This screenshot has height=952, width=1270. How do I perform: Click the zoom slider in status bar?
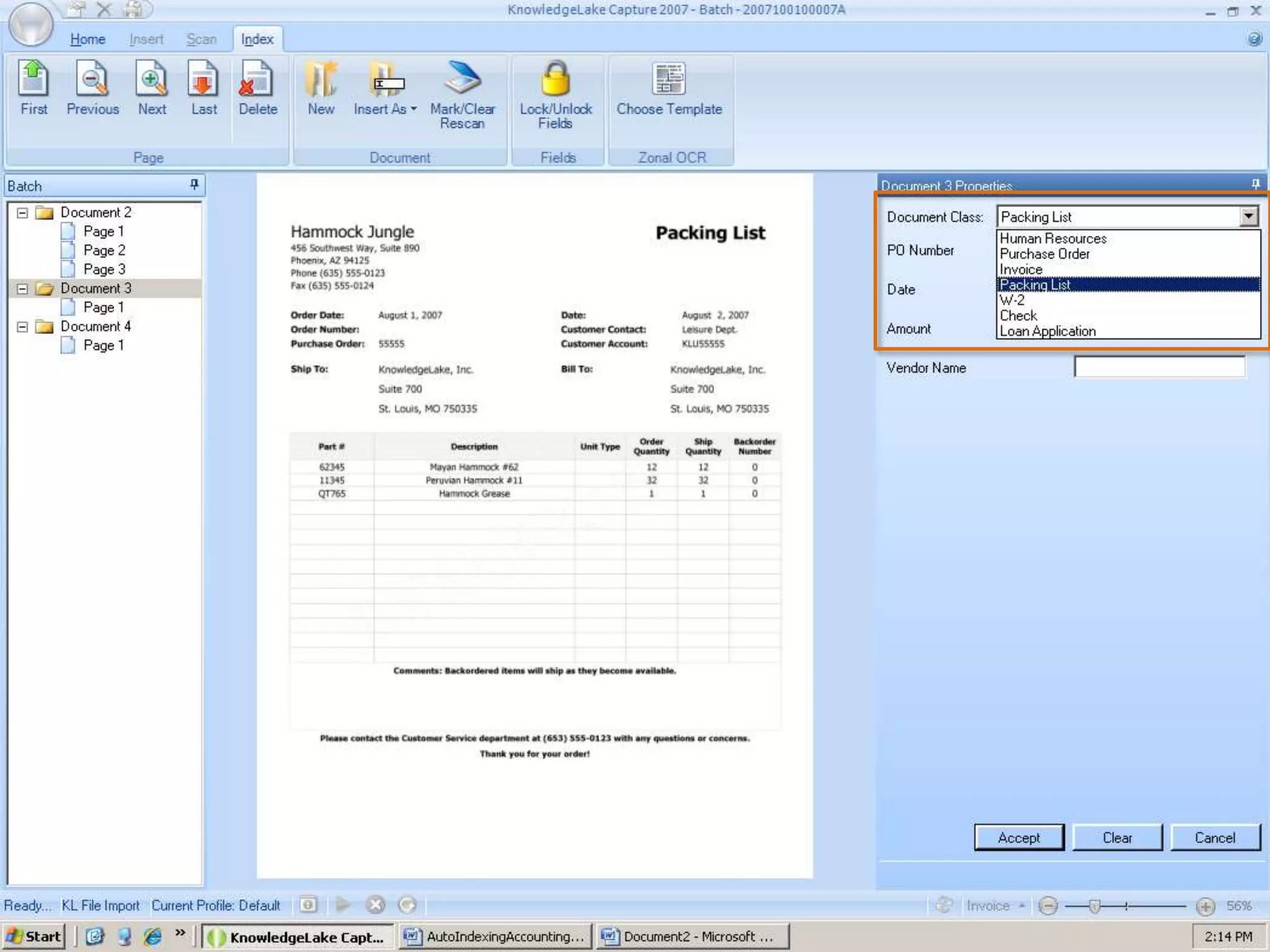pos(1095,906)
